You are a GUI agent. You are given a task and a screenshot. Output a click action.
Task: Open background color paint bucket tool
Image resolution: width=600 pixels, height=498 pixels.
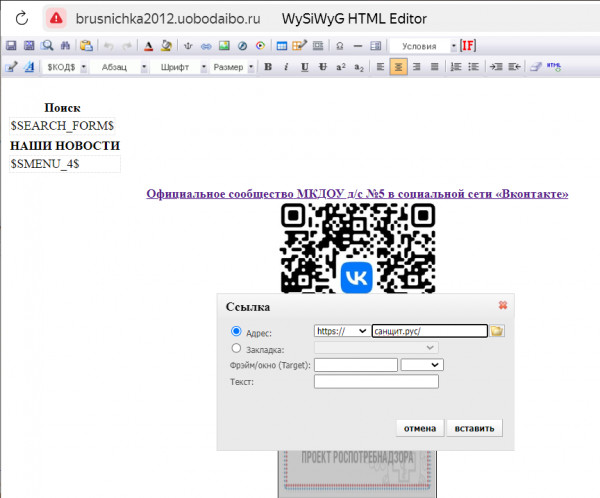pyautogui.click(x=166, y=46)
